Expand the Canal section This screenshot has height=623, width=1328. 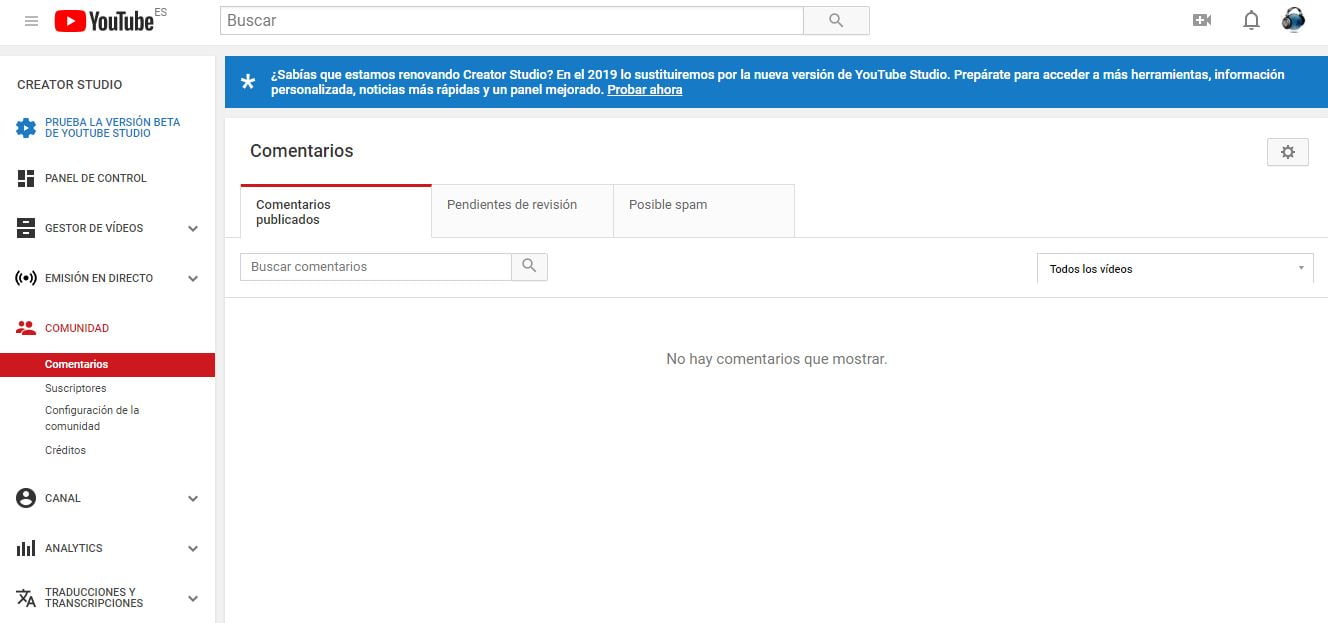193,499
